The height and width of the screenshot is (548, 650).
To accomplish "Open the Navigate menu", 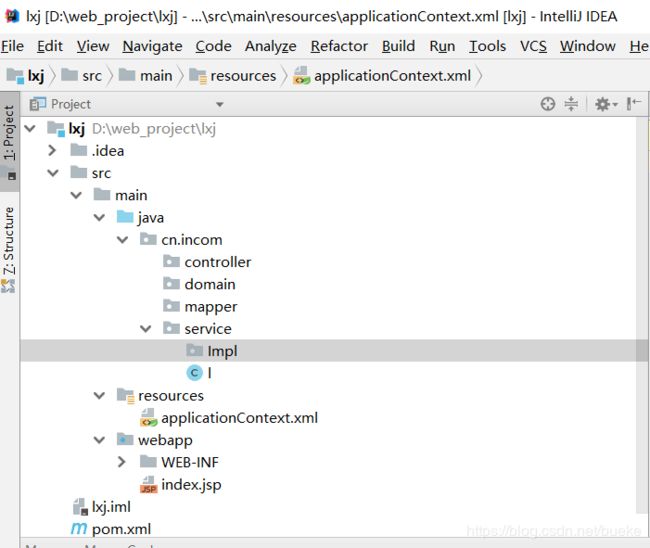I will point(152,46).
